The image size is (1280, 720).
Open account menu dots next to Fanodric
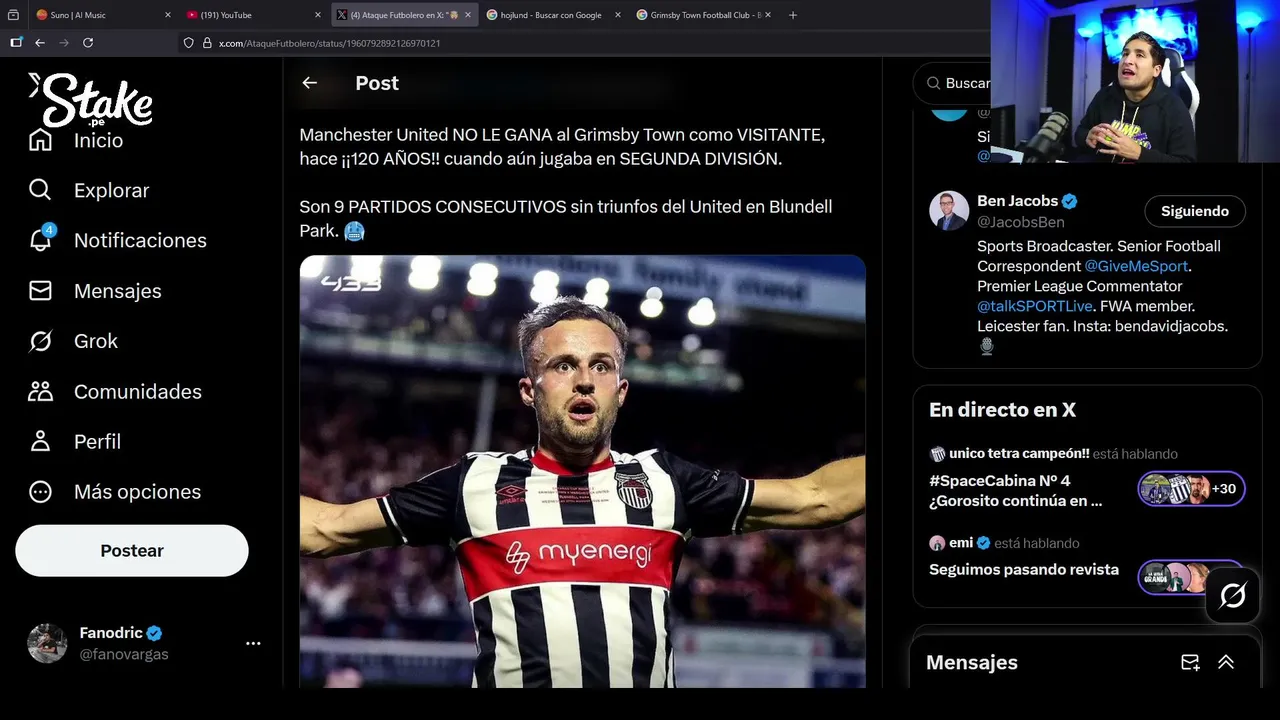tap(253, 643)
